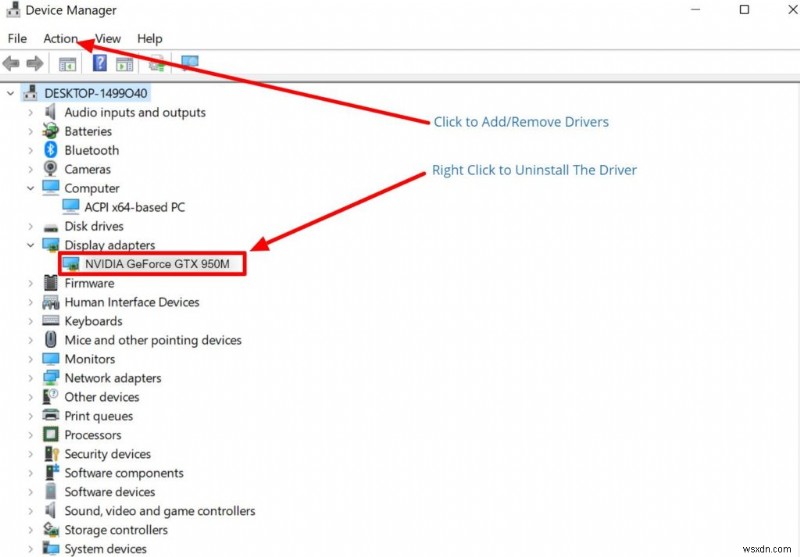Click the Software components icon
Image resolution: width=800 pixels, height=557 pixels.
tap(52, 472)
